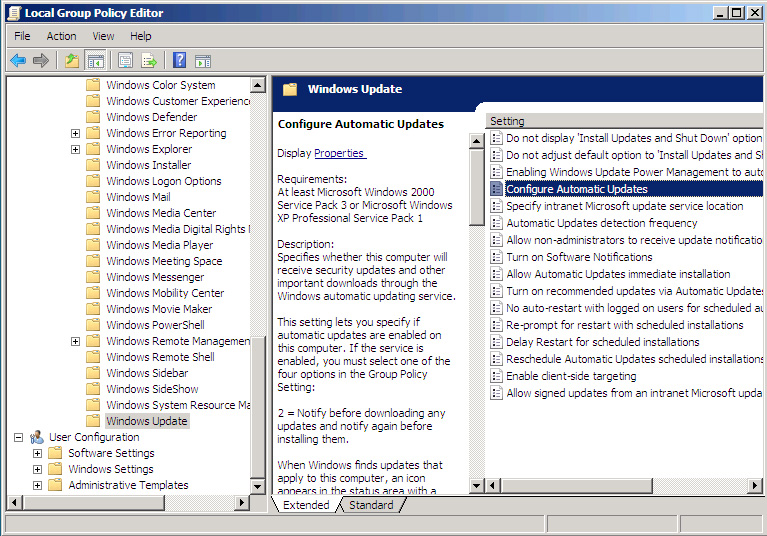Click the blue Help question mark icon
The width and height of the screenshot is (767, 536).
coord(180,61)
